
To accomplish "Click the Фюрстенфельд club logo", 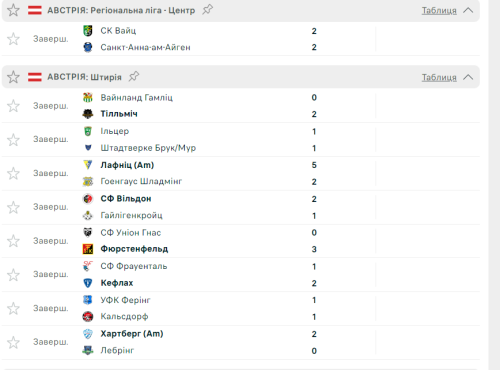I will coord(88,249).
